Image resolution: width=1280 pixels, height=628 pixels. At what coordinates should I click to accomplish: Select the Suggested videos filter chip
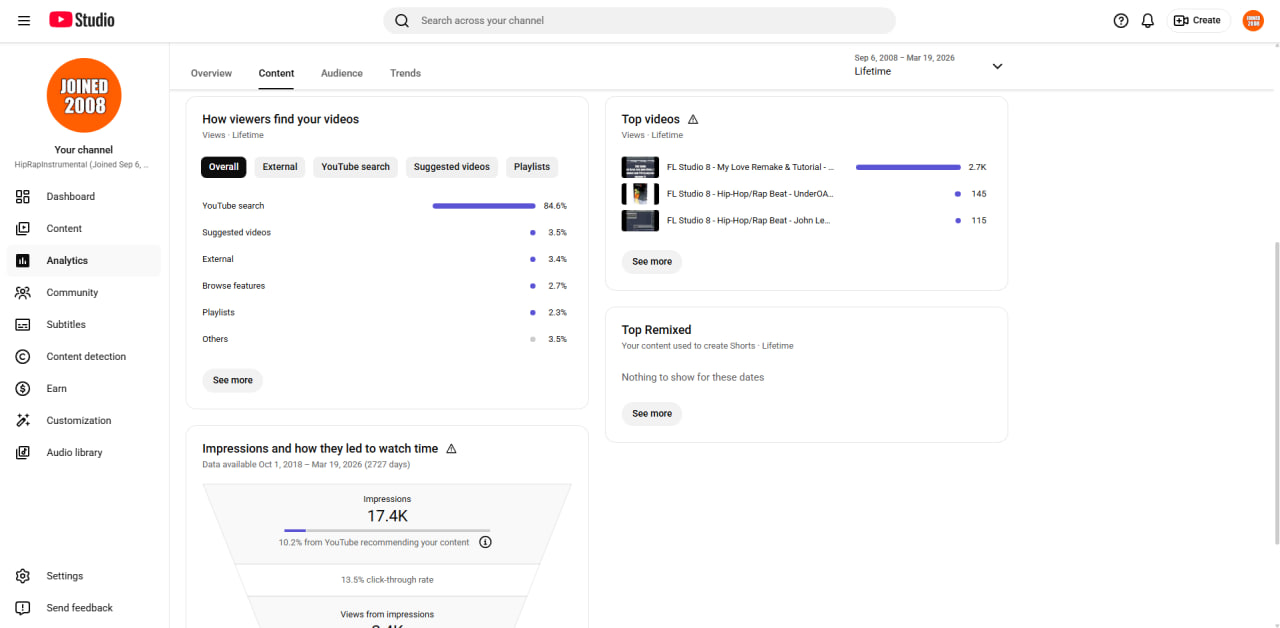click(452, 167)
